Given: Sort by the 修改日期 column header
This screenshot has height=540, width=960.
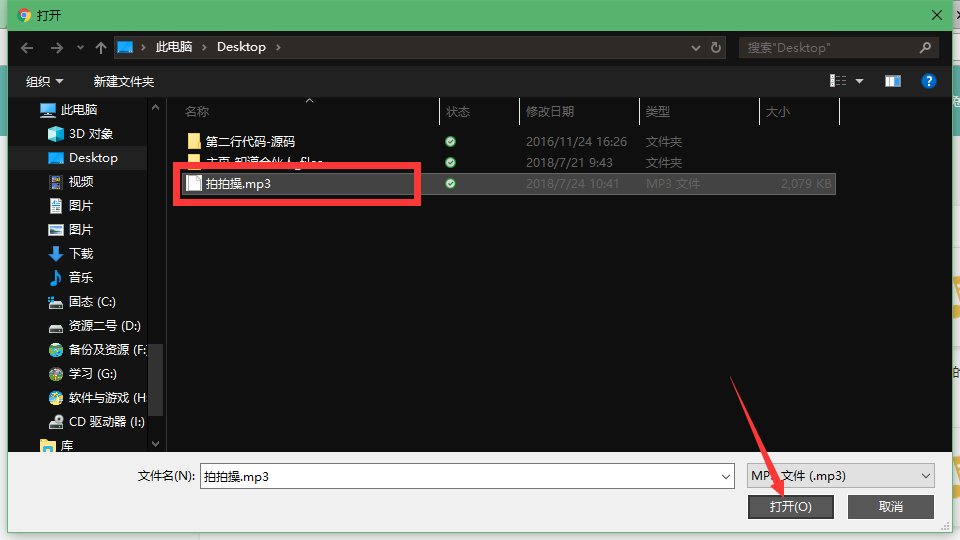Looking at the screenshot, I should pyautogui.click(x=550, y=112).
